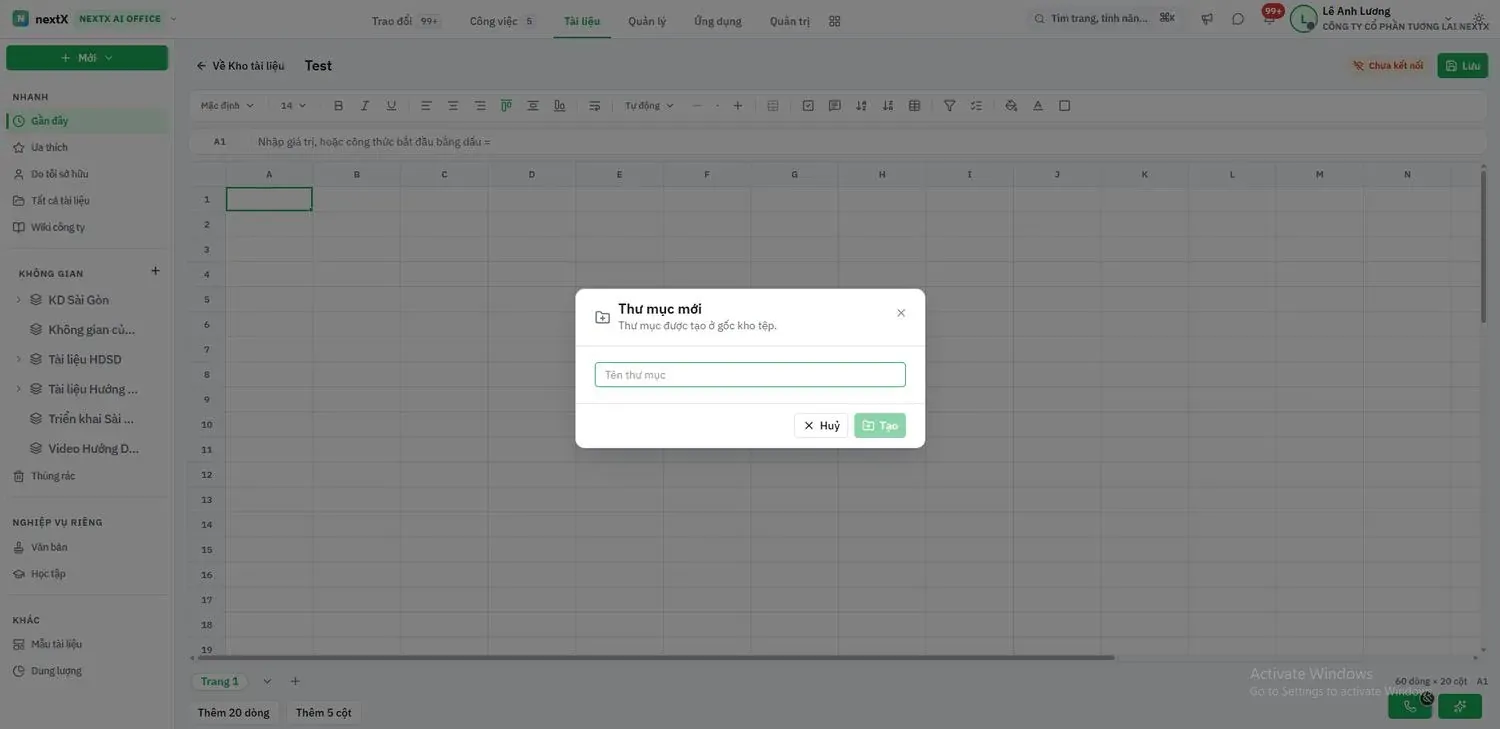Open the Mới create dropdown button
Screen dimensions: 1500x729
[87, 58]
